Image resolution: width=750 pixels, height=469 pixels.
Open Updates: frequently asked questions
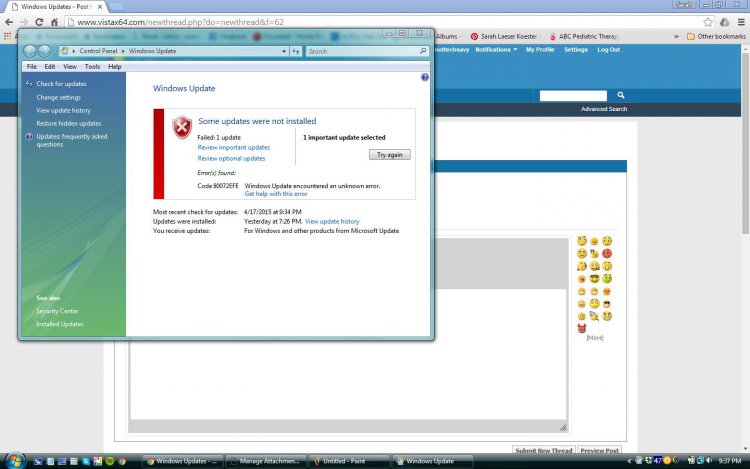pyautogui.click(x=72, y=140)
